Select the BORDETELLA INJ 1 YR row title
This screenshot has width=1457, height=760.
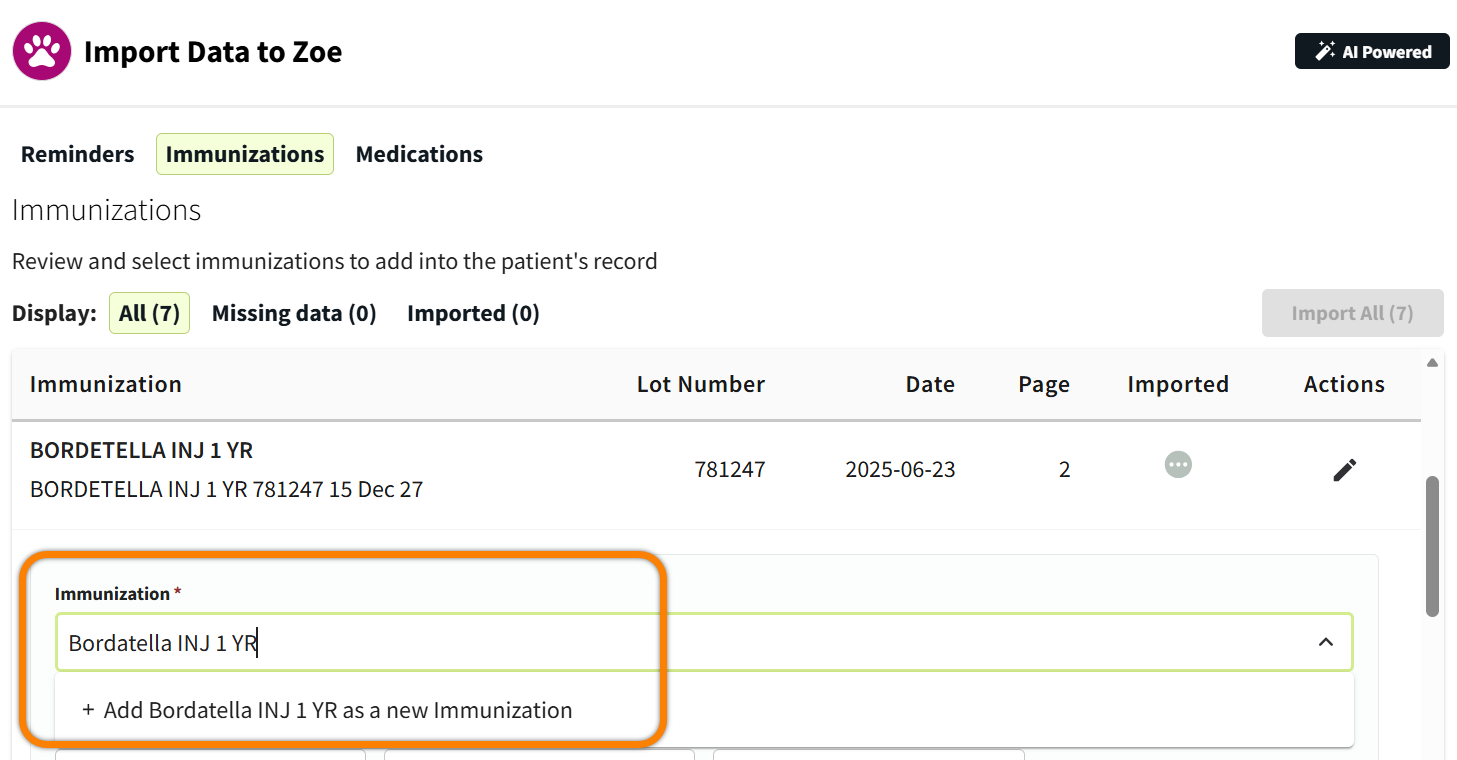point(141,450)
